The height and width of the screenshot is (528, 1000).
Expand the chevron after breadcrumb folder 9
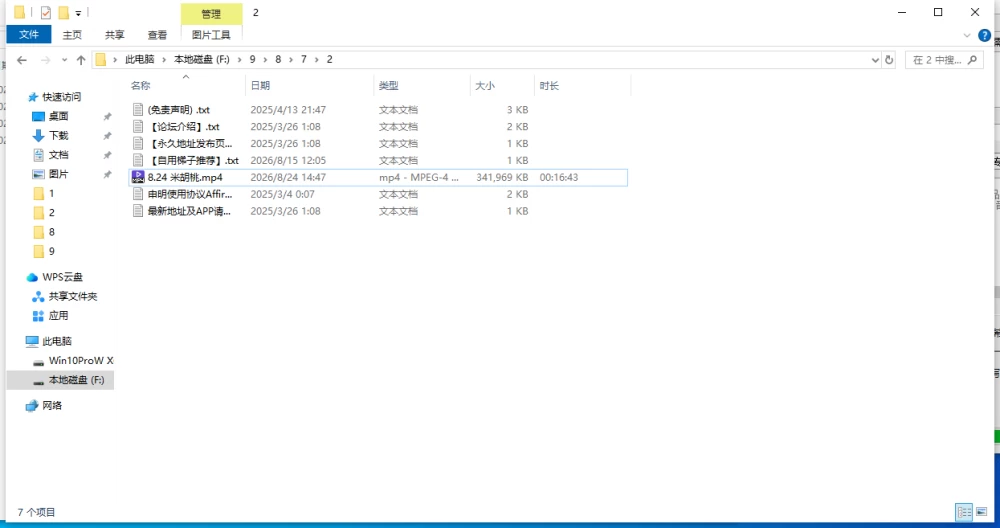click(265, 59)
